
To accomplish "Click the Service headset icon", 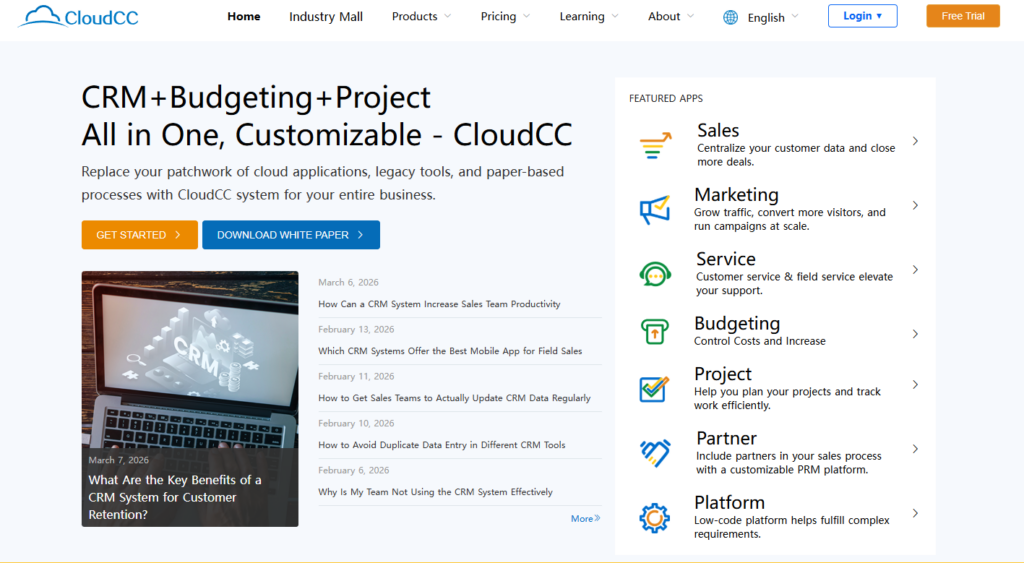I will (x=655, y=274).
